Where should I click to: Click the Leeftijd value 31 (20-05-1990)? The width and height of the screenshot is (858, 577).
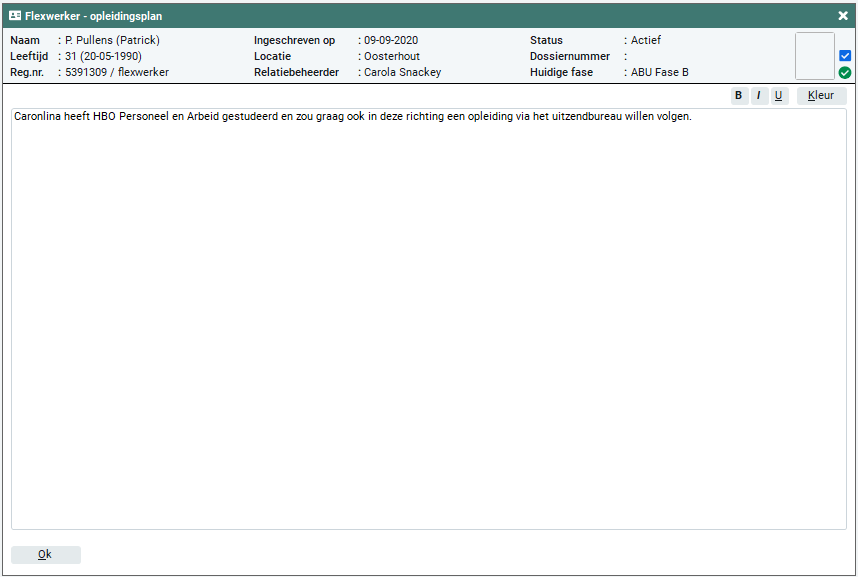[x=103, y=56]
